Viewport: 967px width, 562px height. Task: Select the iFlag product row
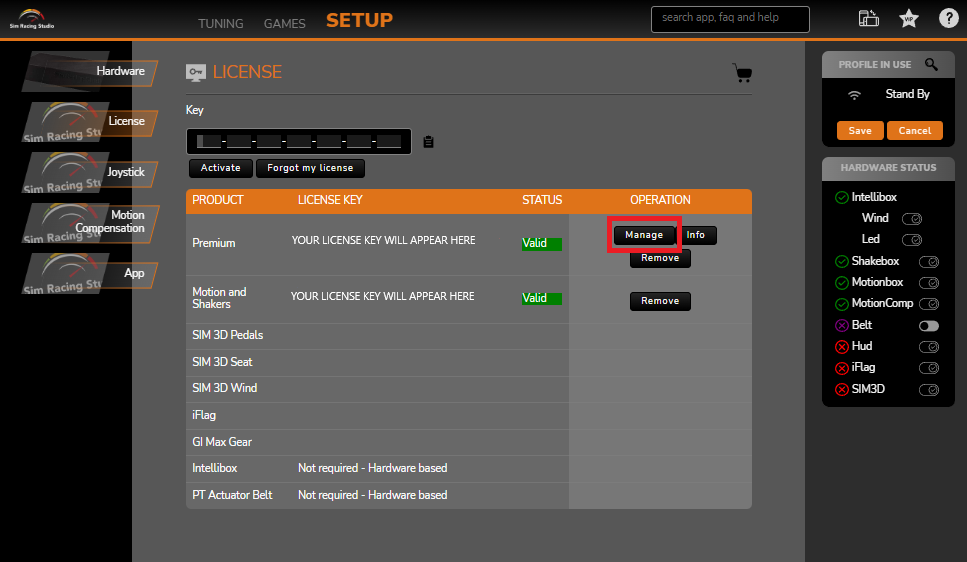tap(469, 416)
